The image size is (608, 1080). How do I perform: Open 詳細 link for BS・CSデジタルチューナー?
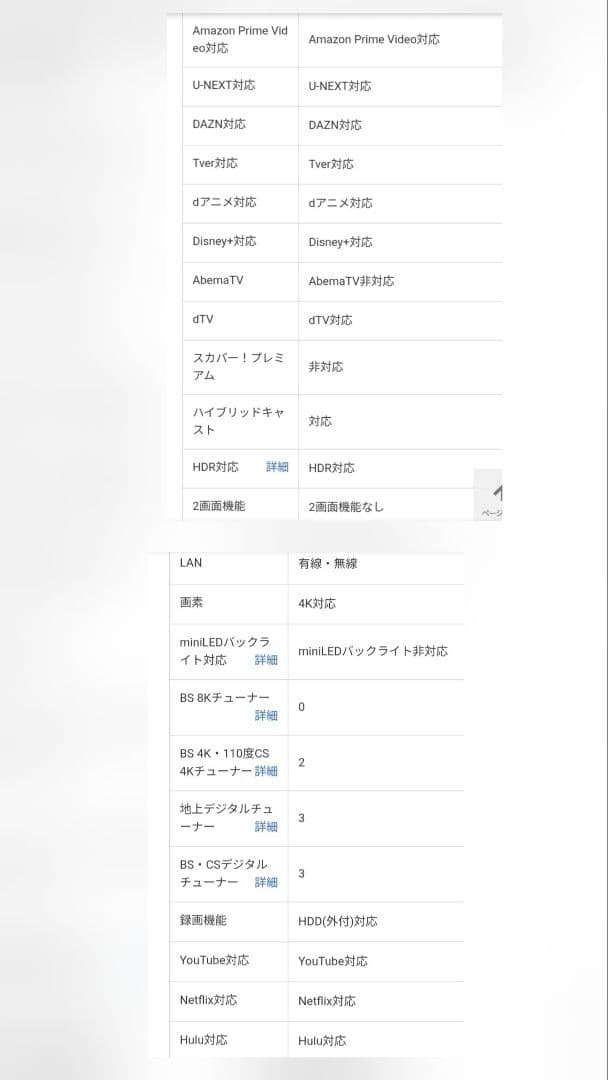(x=266, y=882)
